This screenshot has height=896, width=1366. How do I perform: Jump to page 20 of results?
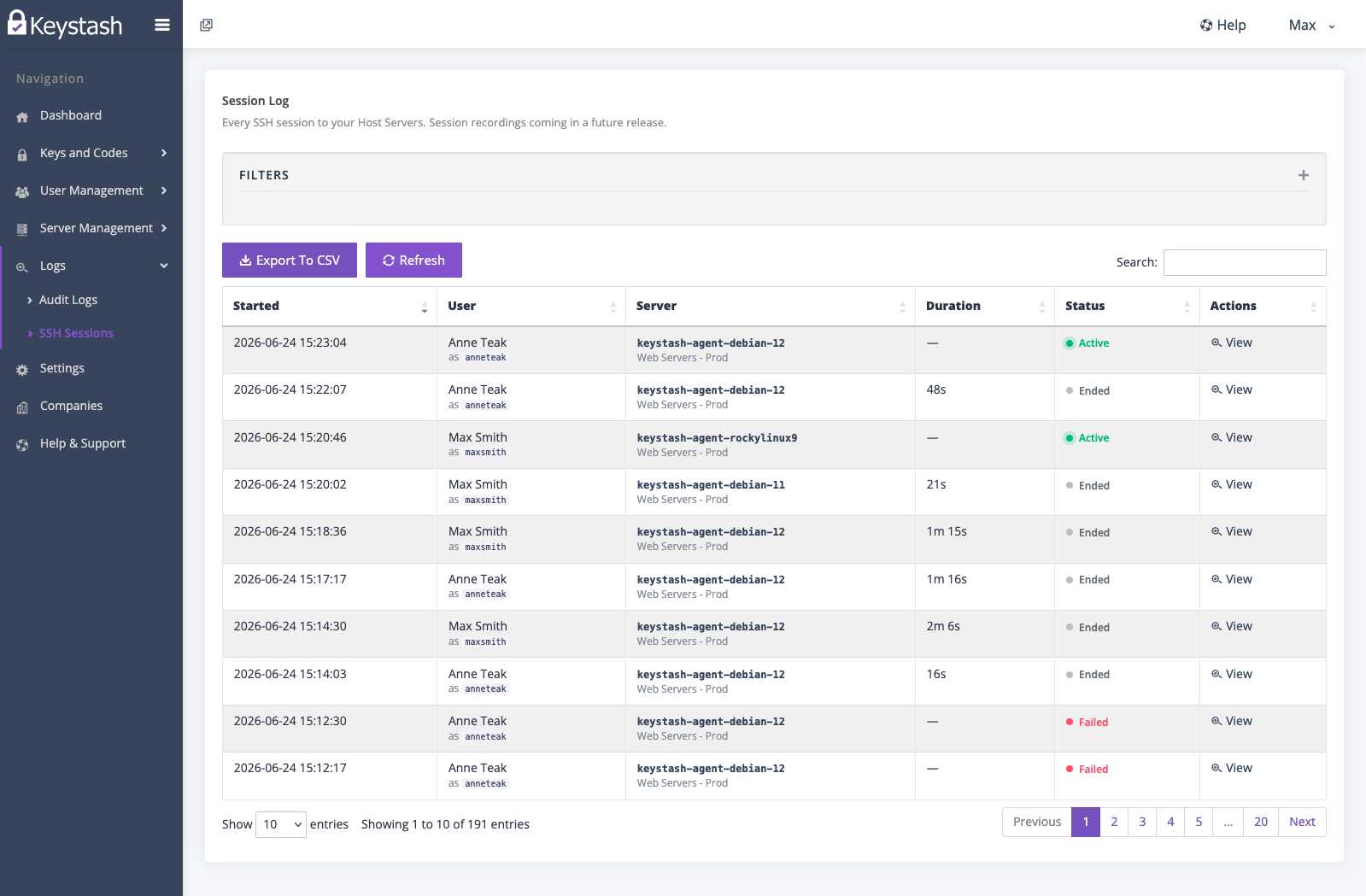pyautogui.click(x=1261, y=822)
